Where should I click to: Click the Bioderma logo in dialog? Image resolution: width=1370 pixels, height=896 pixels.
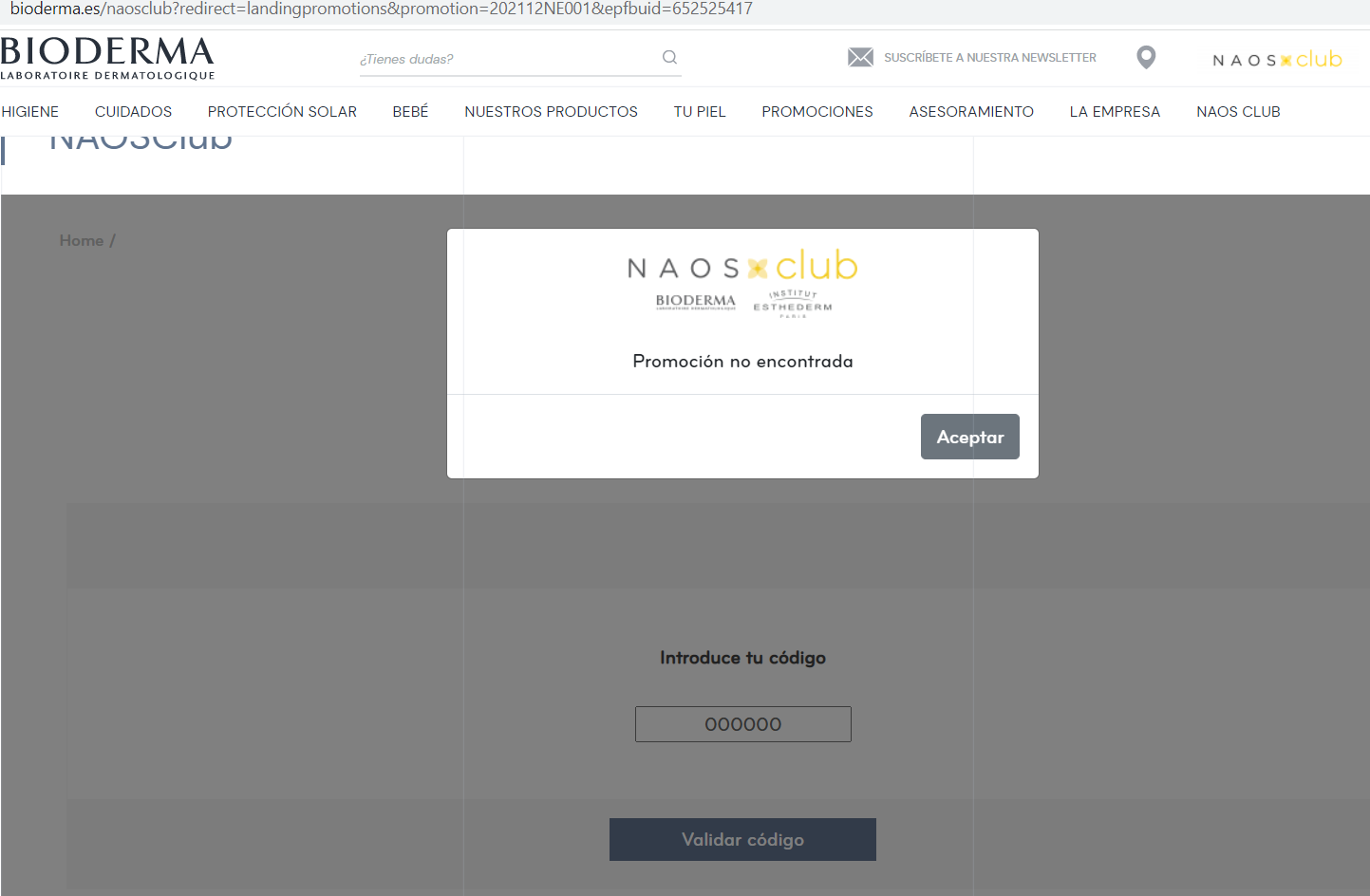pos(696,302)
